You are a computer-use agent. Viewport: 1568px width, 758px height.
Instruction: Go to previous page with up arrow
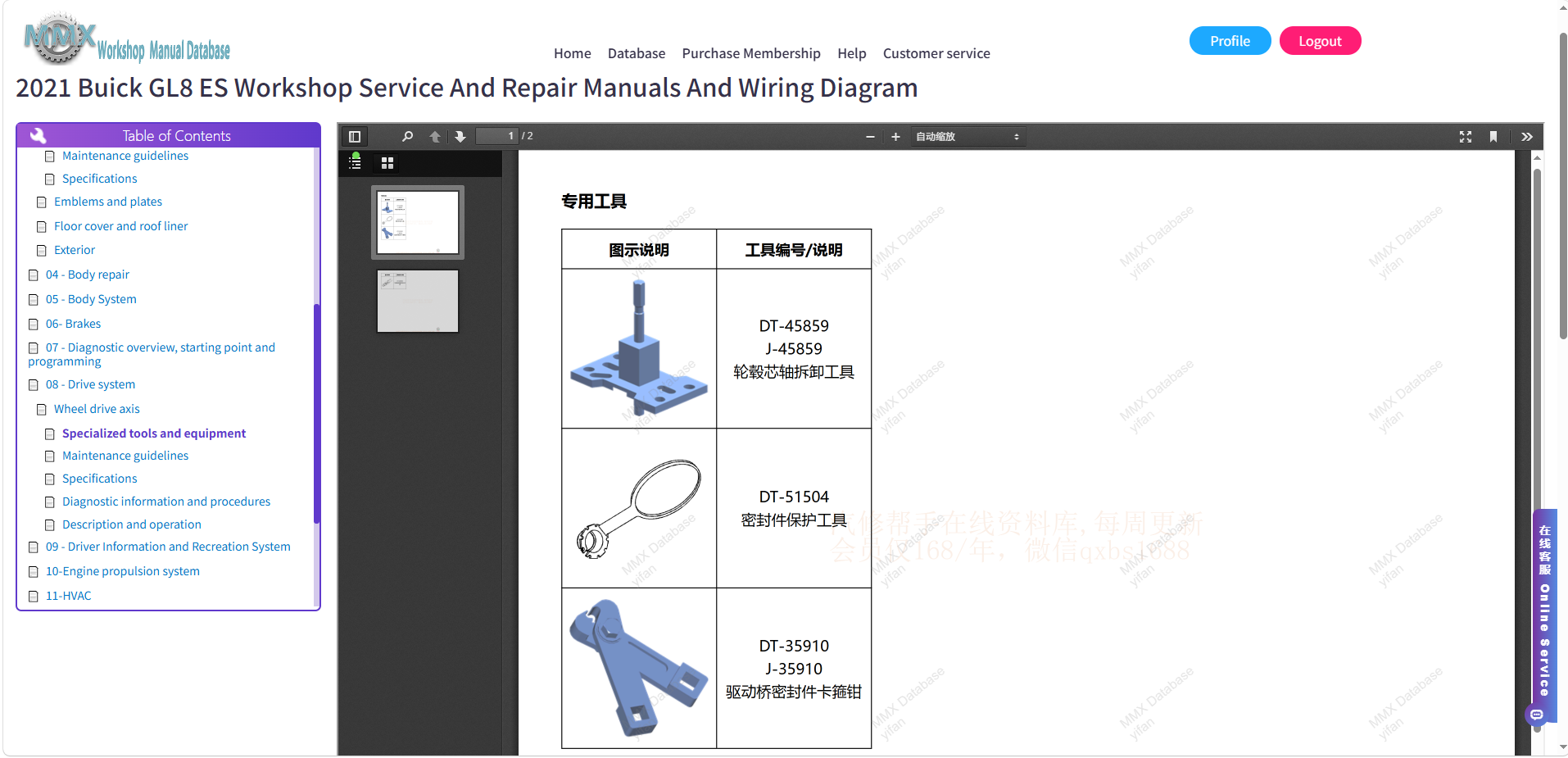pyautogui.click(x=435, y=137)
